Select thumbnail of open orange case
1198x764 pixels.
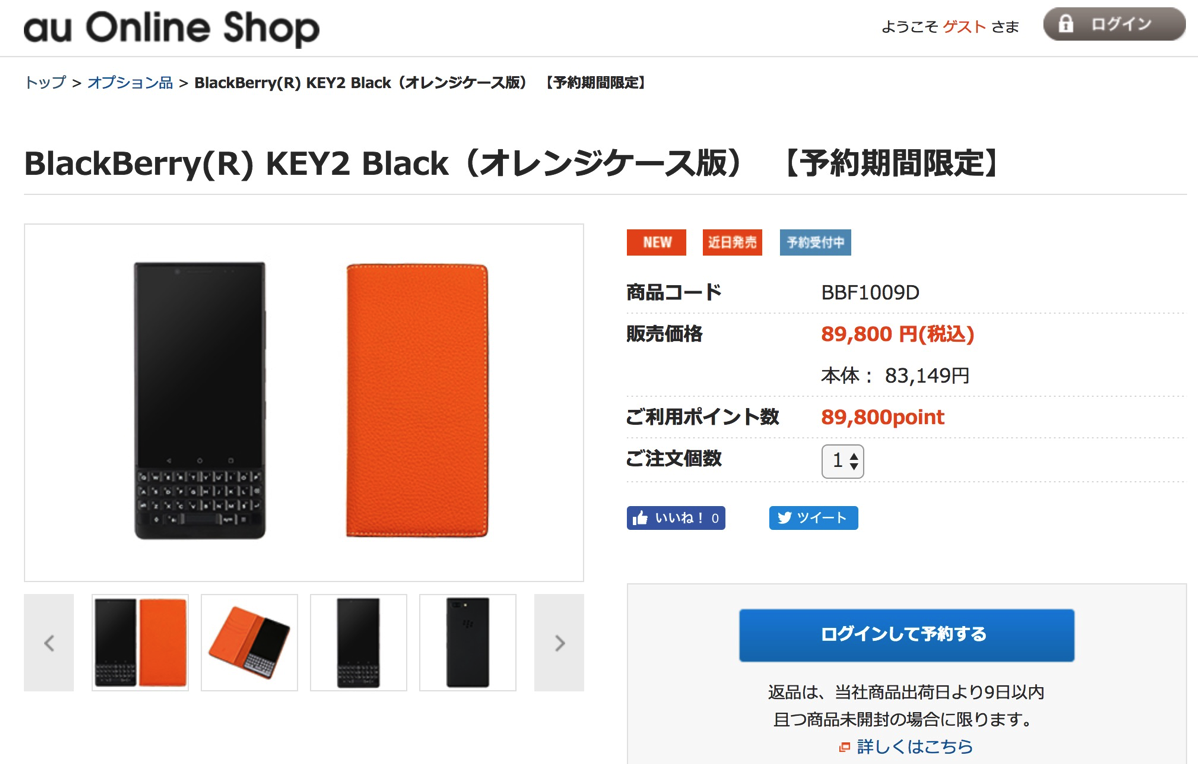[249, 643]
